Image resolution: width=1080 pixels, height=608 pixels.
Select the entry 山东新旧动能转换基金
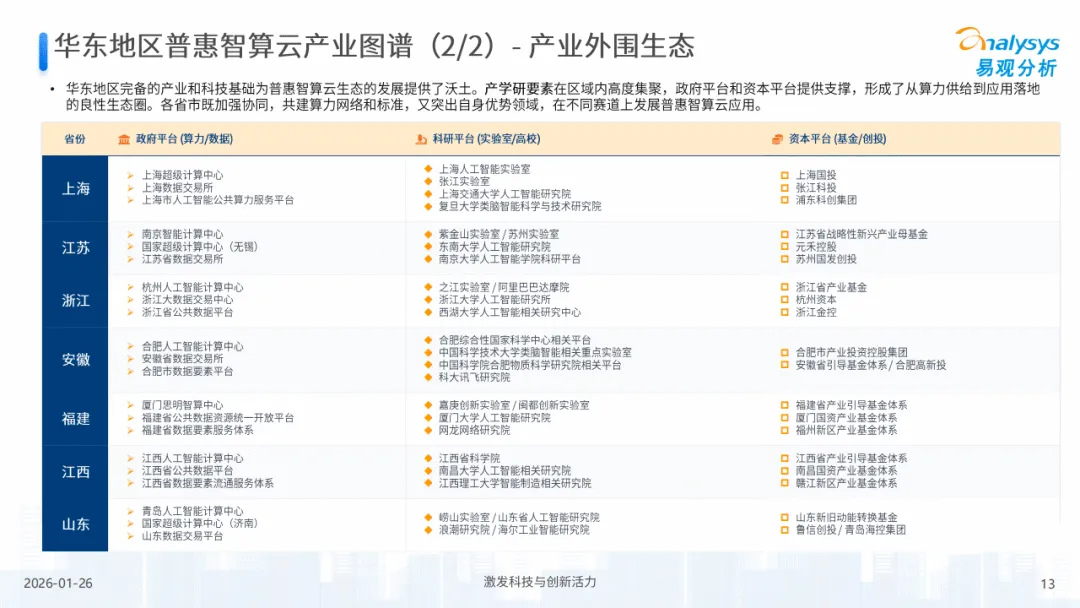[847, 518]
